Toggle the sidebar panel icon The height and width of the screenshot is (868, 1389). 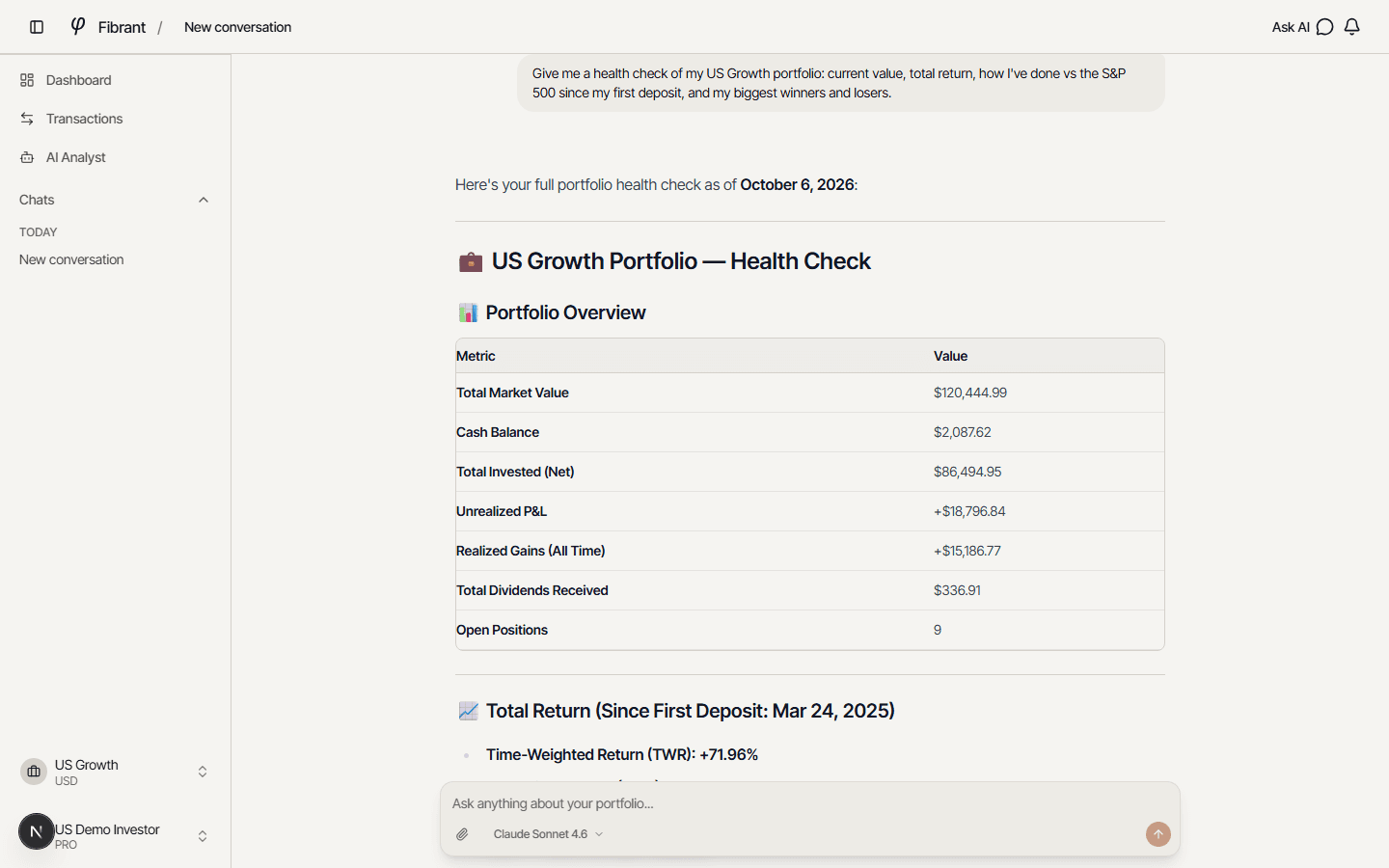(x=37, y=27)
